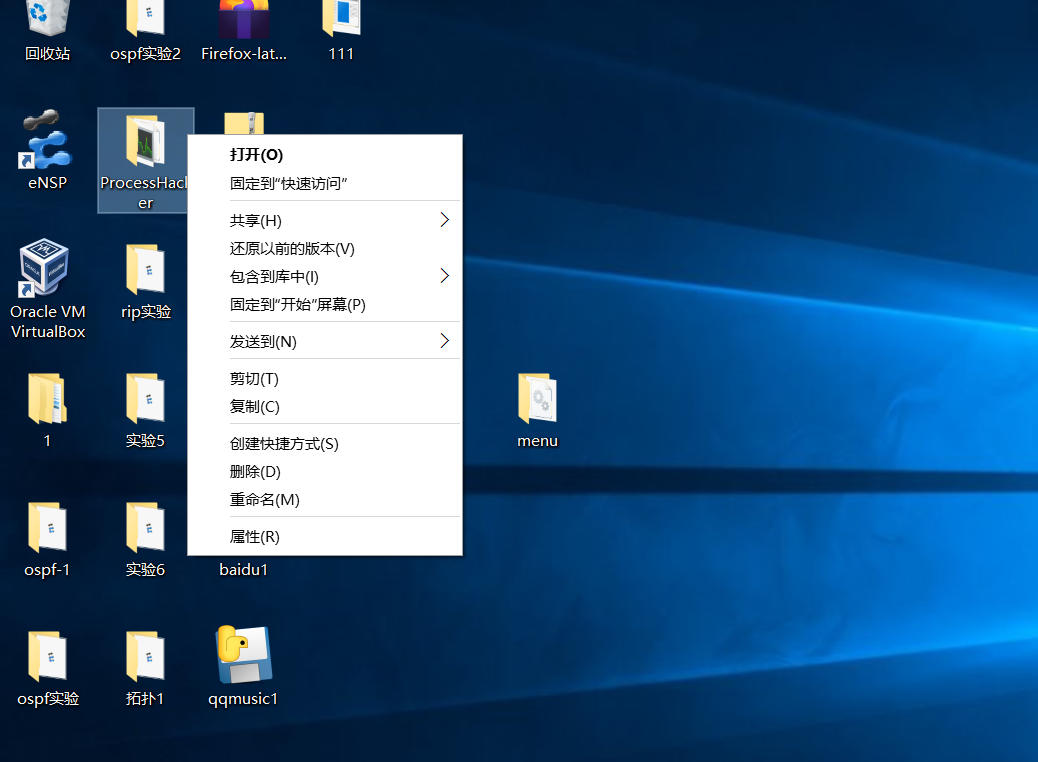The image size is (1038, 762).
Task: Choose 打开(O) in the context menu
Action: click(324, 155)
